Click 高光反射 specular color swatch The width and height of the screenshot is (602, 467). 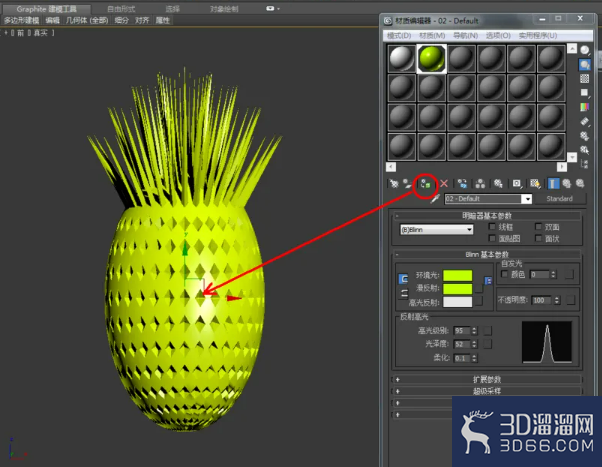tap(457, 302)
